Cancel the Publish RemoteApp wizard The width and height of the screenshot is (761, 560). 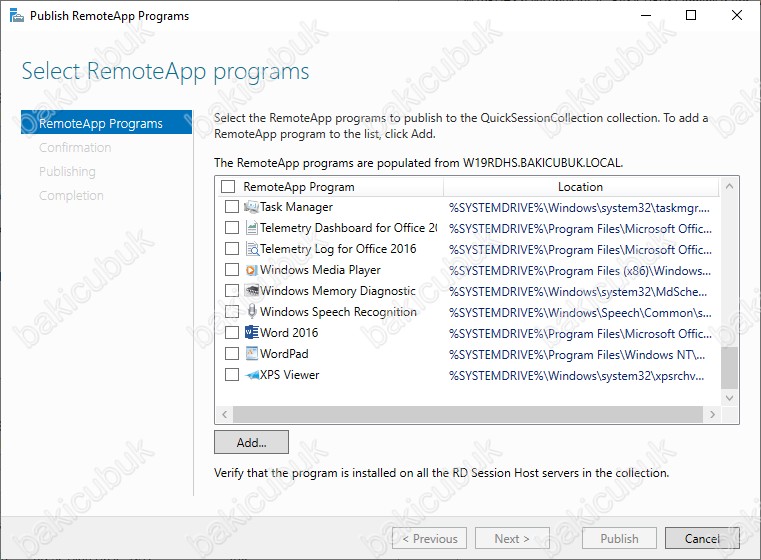coord(702,538)
